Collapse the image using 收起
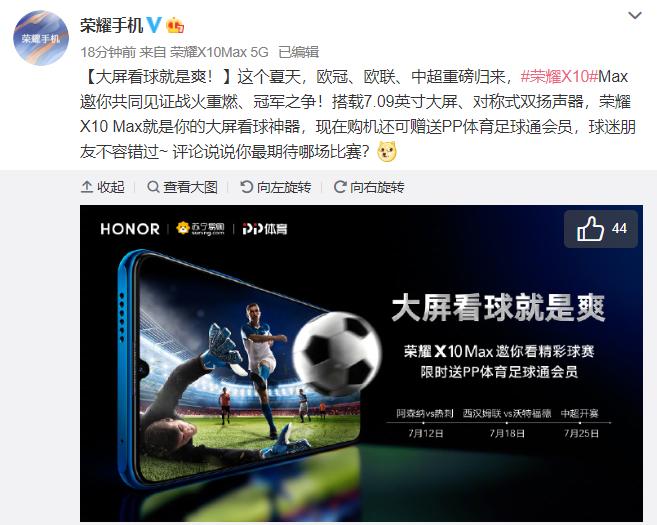This screenshot has width=657, height=525. click(103, 187)
